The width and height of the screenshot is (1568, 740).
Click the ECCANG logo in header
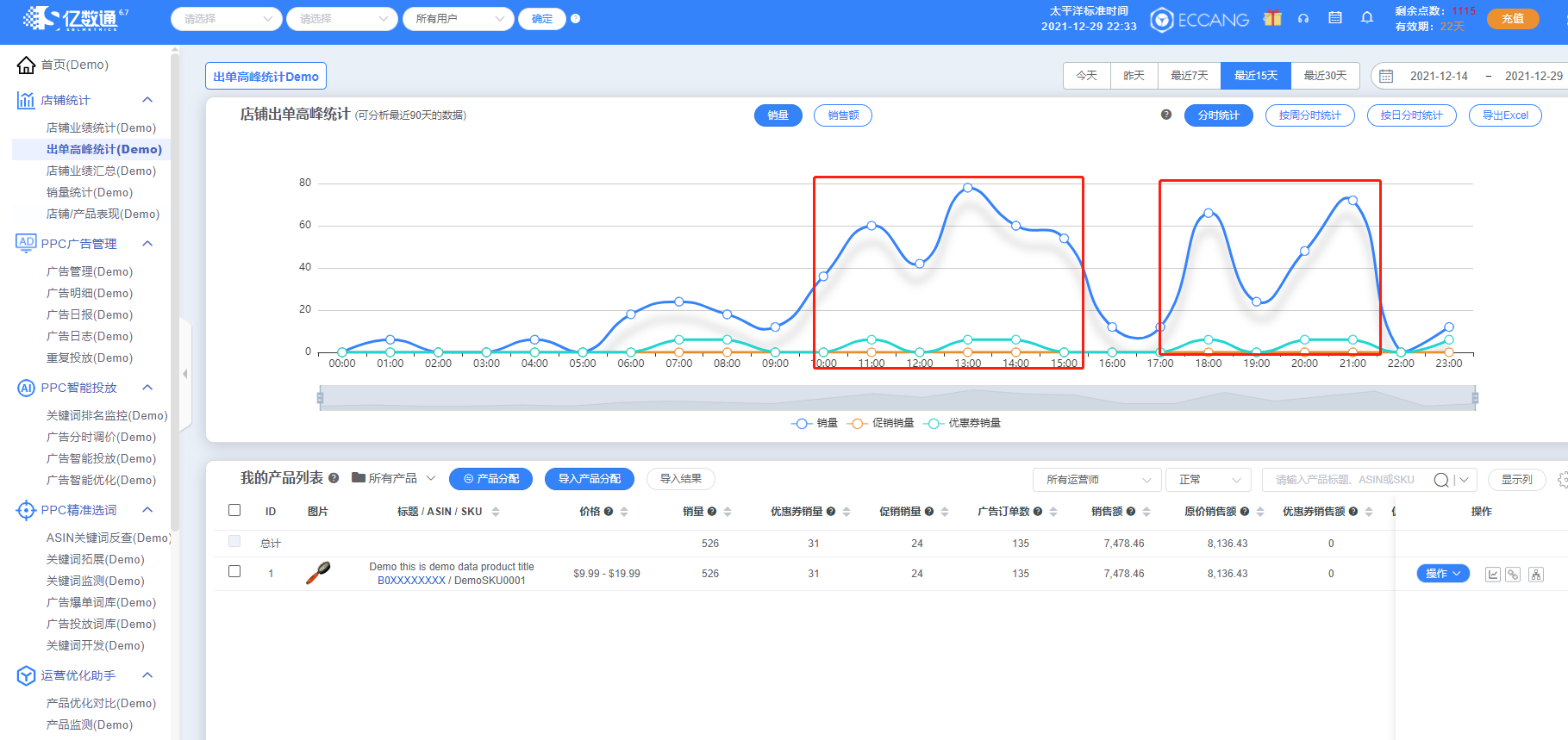[1200, 19]
